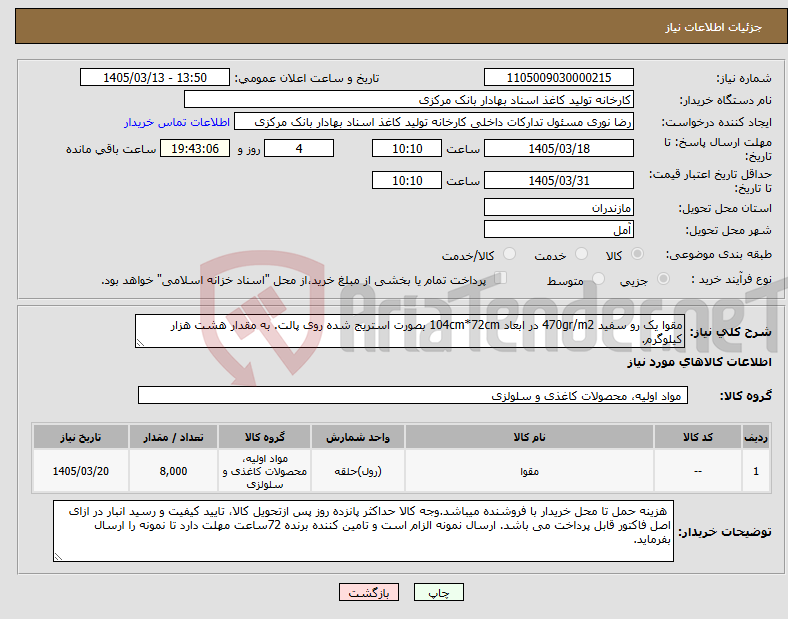This screenshot has width=788, height=619.
Task: Click the remaining time countdown 19:43:06
Action: tap(195, 149)
